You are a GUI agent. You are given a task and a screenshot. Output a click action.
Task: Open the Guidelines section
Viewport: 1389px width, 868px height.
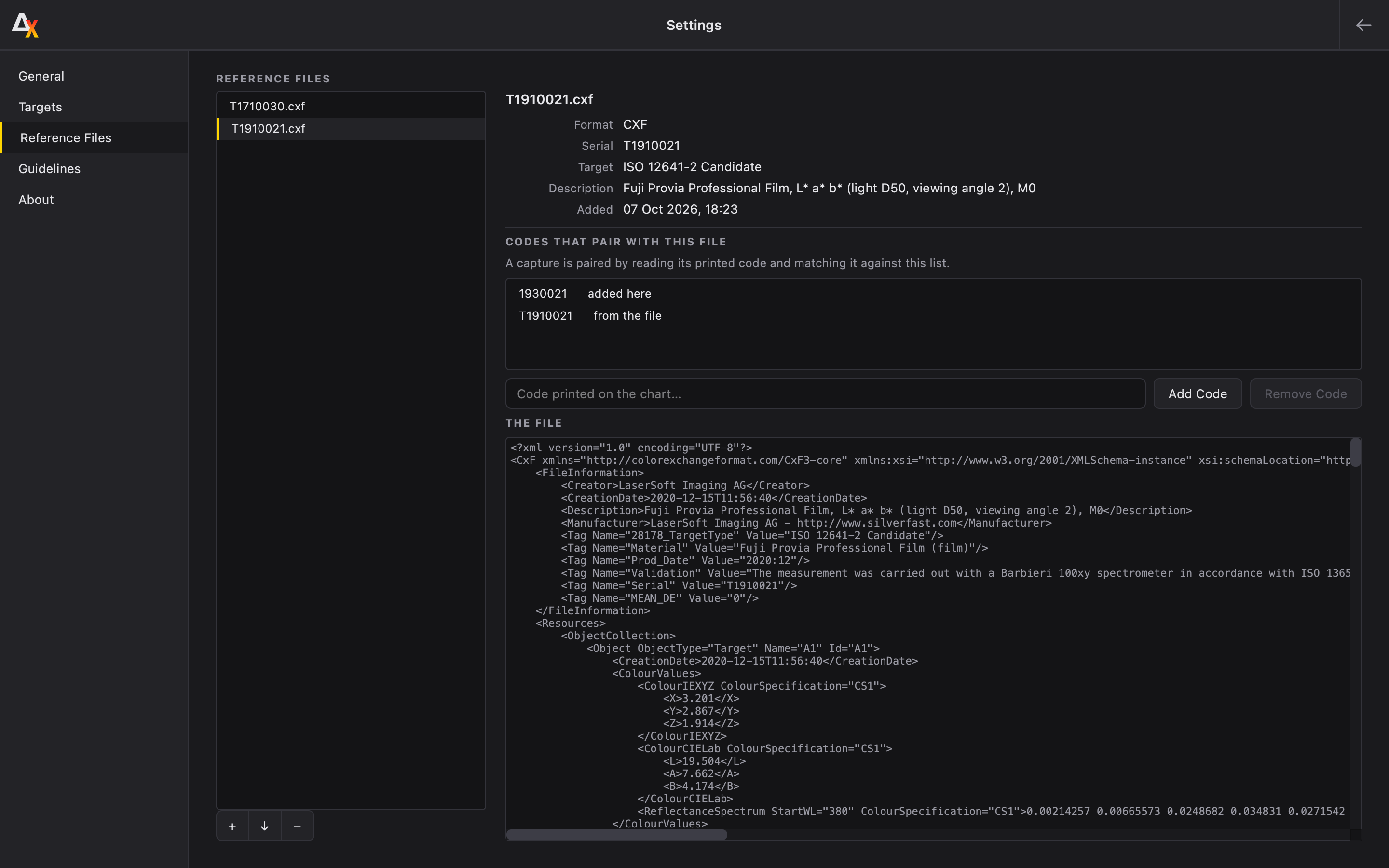(94, 169)
